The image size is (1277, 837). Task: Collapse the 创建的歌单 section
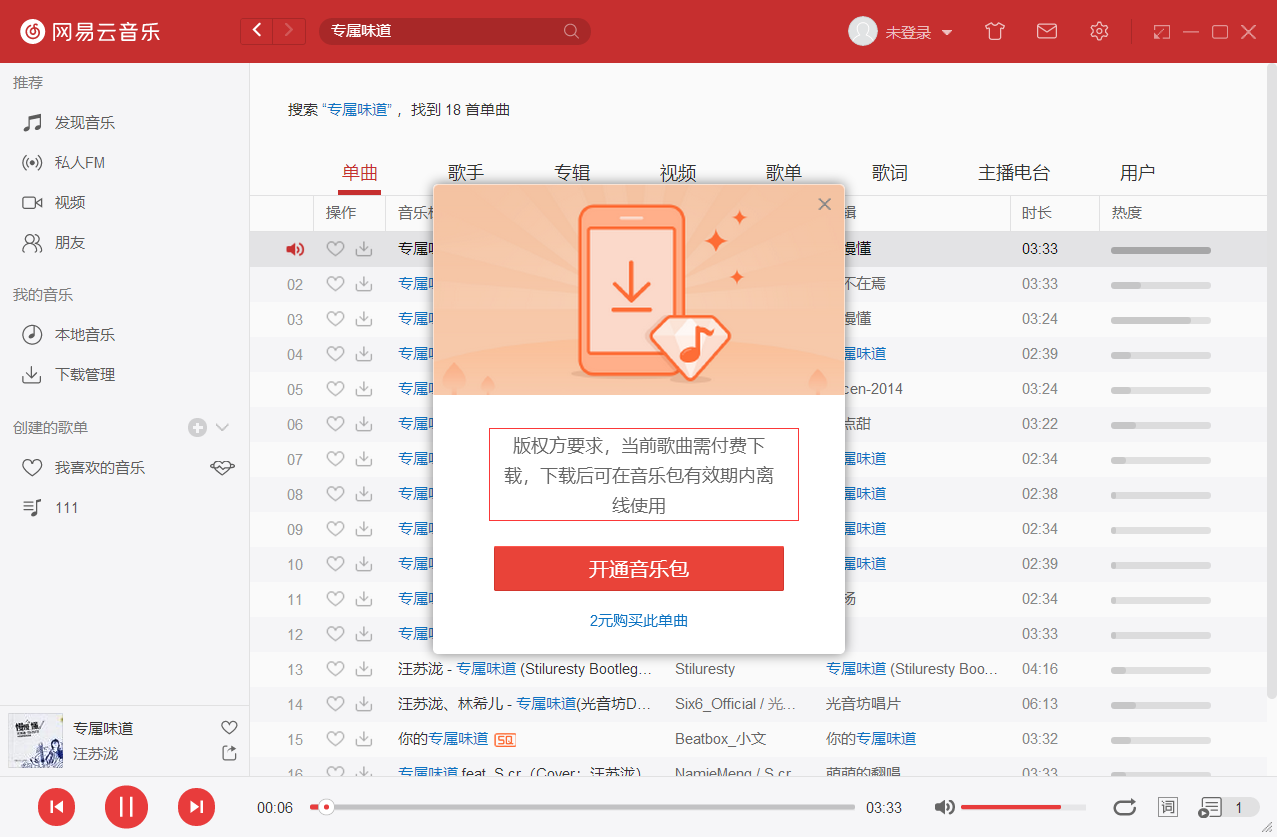[222, 427]
